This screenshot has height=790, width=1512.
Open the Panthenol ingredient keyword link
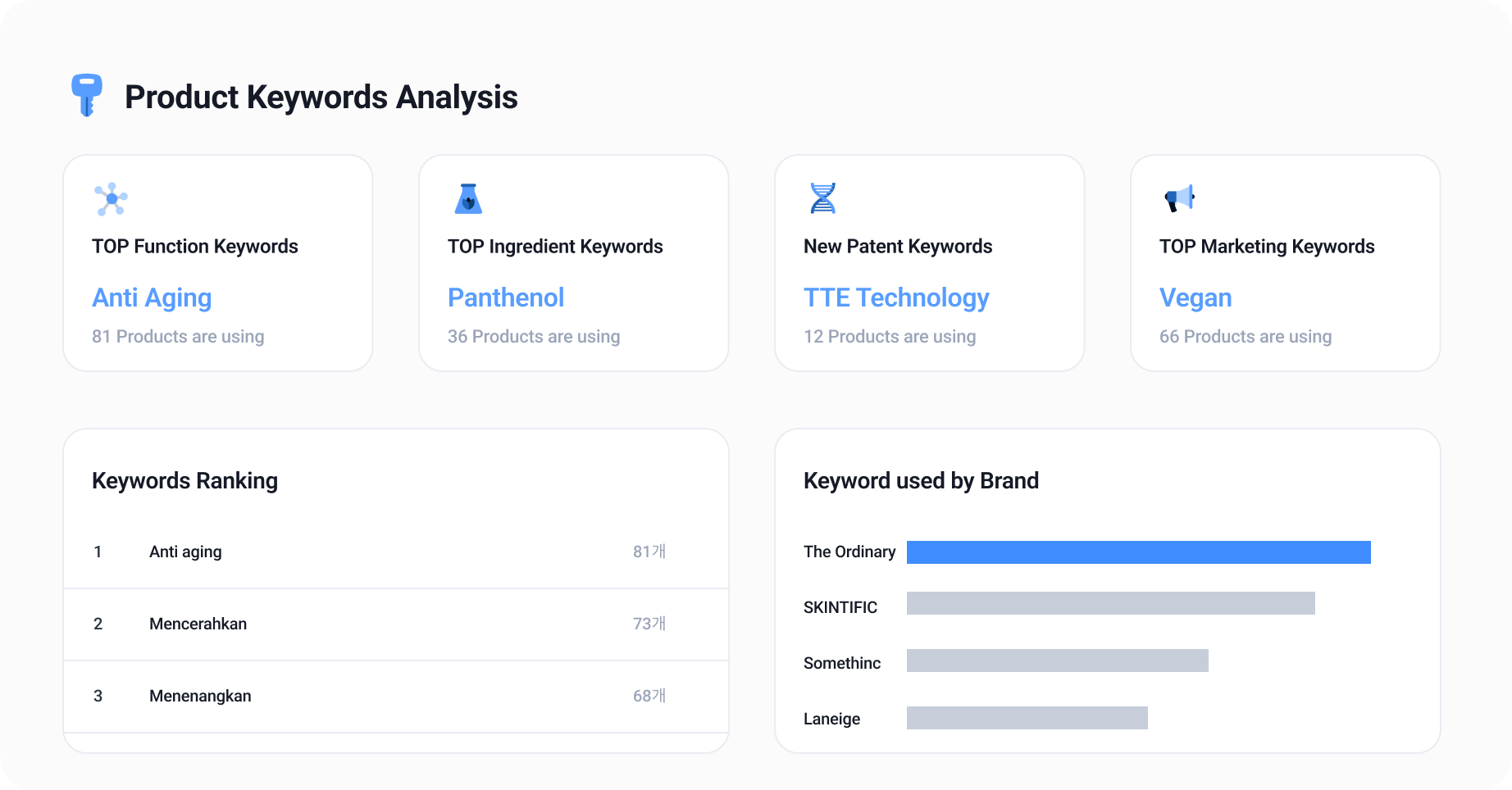(506, 297)
